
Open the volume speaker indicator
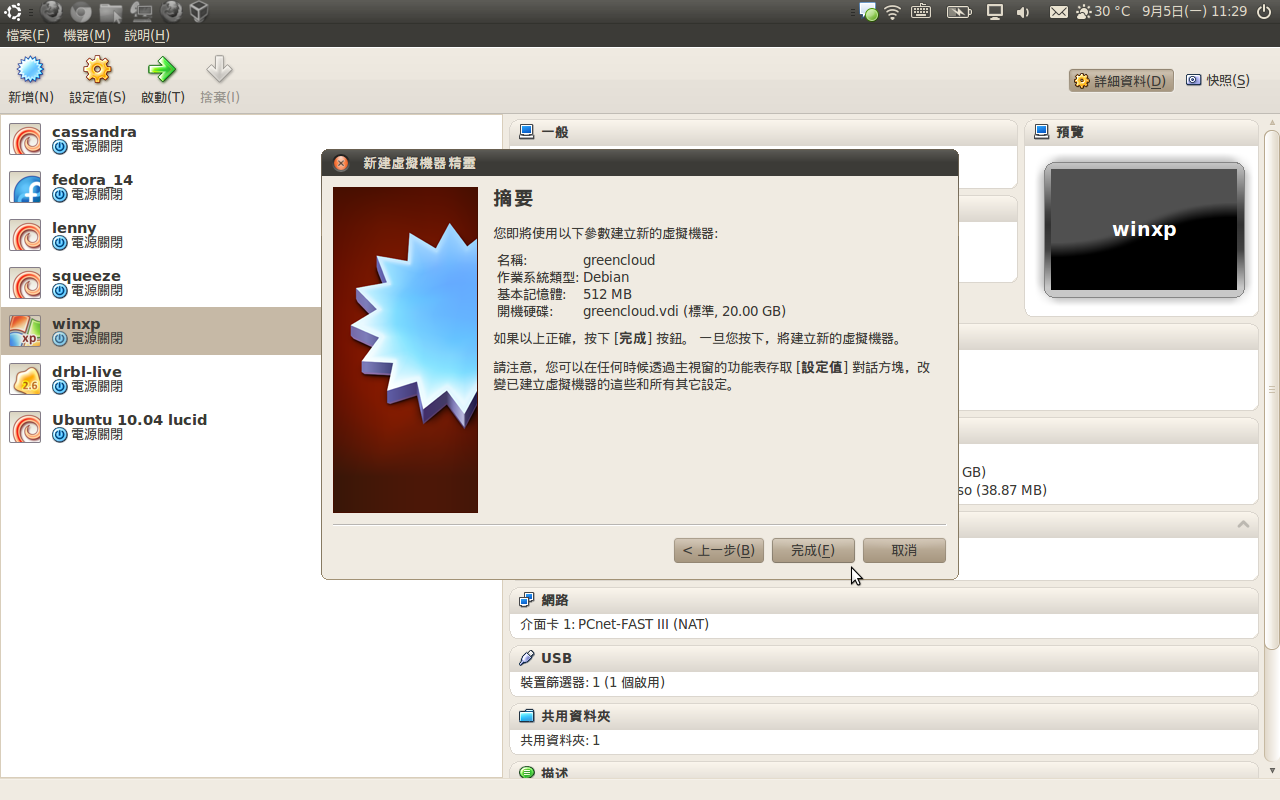pos(1023,12)
